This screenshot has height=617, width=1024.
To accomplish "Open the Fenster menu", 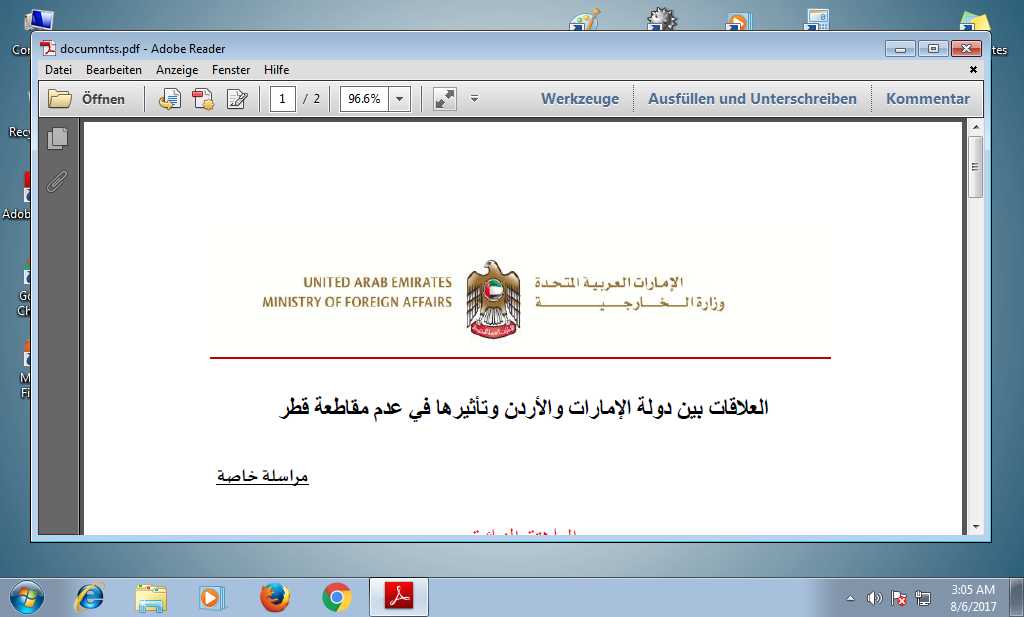I will point(231,70).
